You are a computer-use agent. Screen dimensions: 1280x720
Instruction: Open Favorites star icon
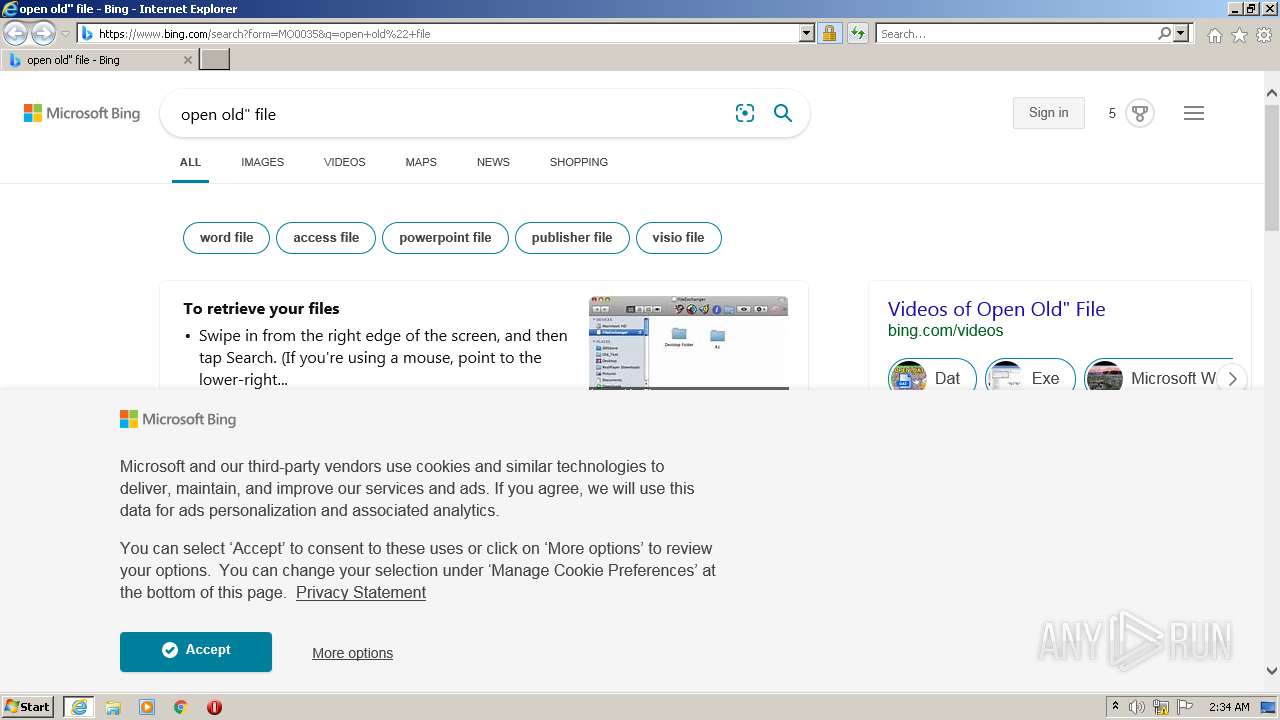point(1239,35)
